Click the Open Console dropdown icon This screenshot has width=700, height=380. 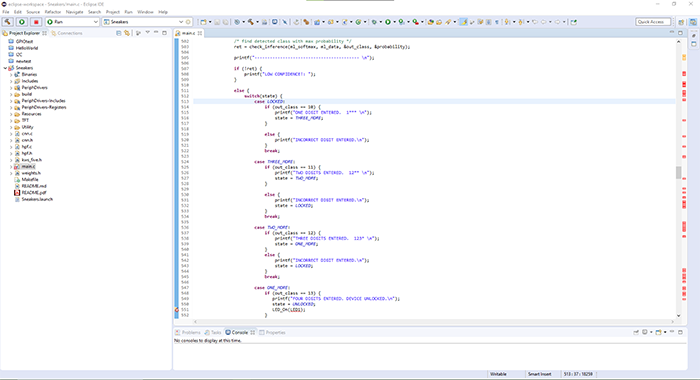pyautogui.click(x=659, y=332)
